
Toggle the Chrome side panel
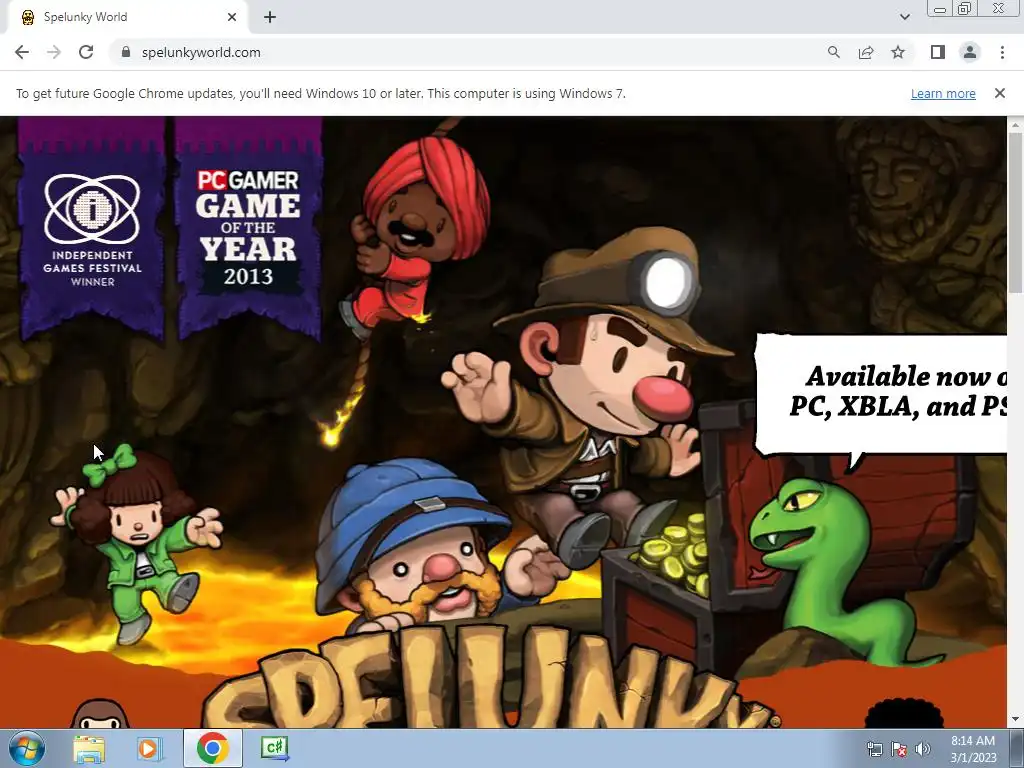(x=938, y=52)
